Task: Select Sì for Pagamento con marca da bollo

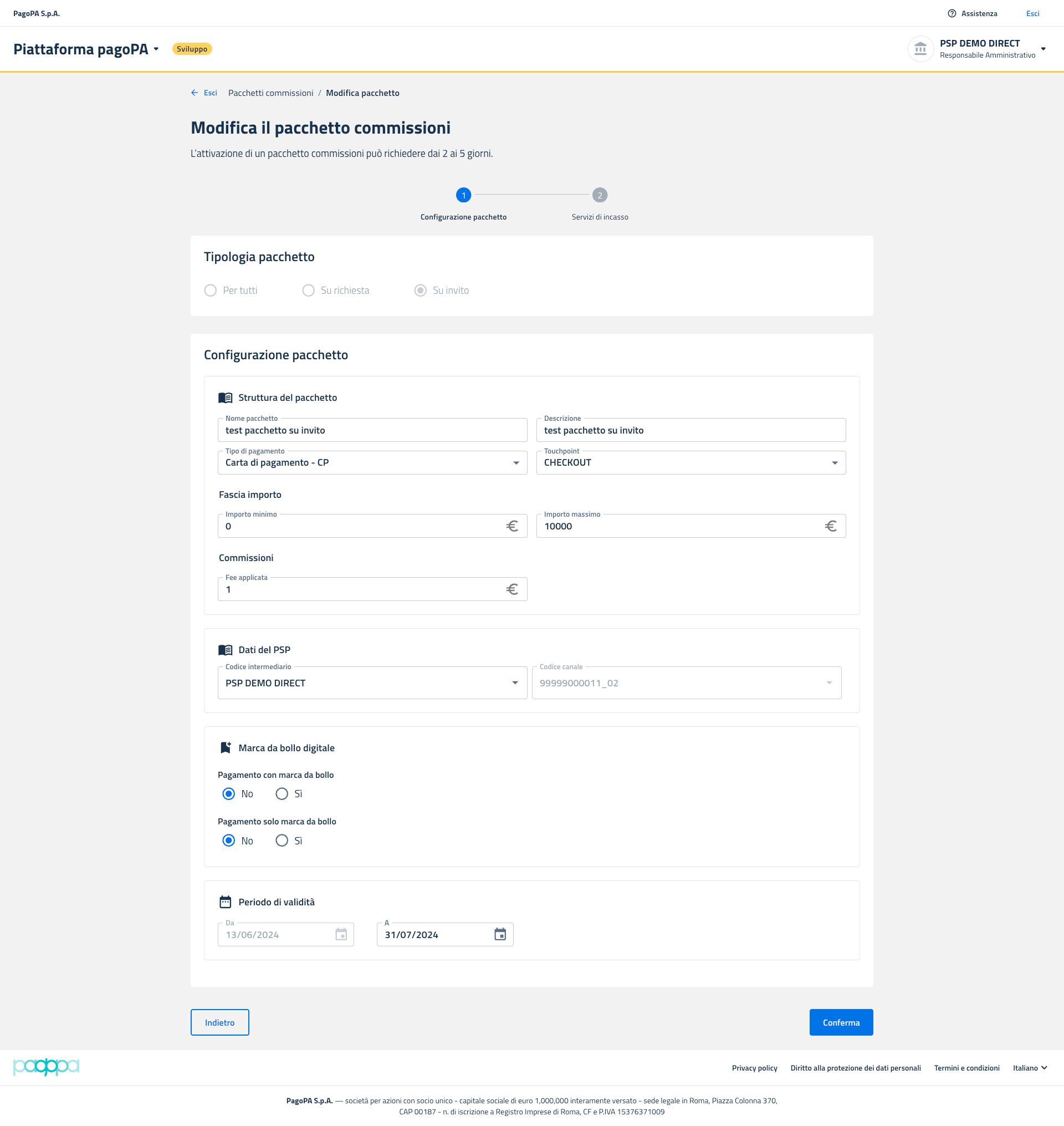Action: pos(282,794)
